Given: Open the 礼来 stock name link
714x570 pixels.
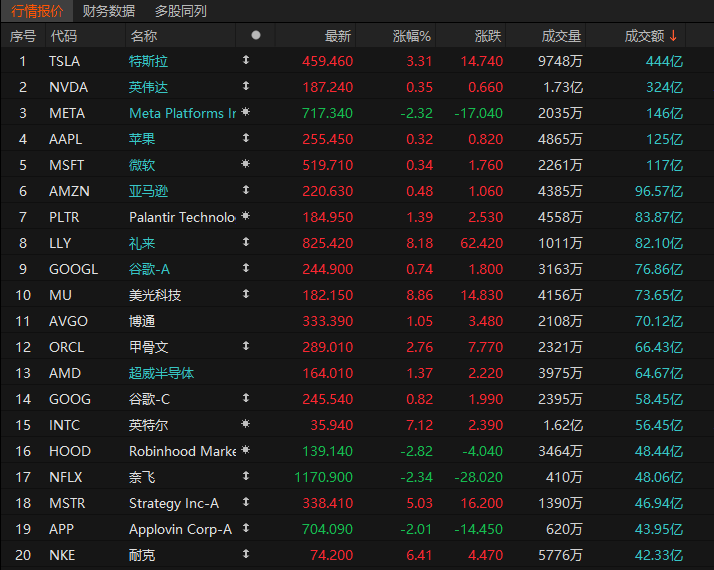Looking at the screenshot, I should (142, 243).
